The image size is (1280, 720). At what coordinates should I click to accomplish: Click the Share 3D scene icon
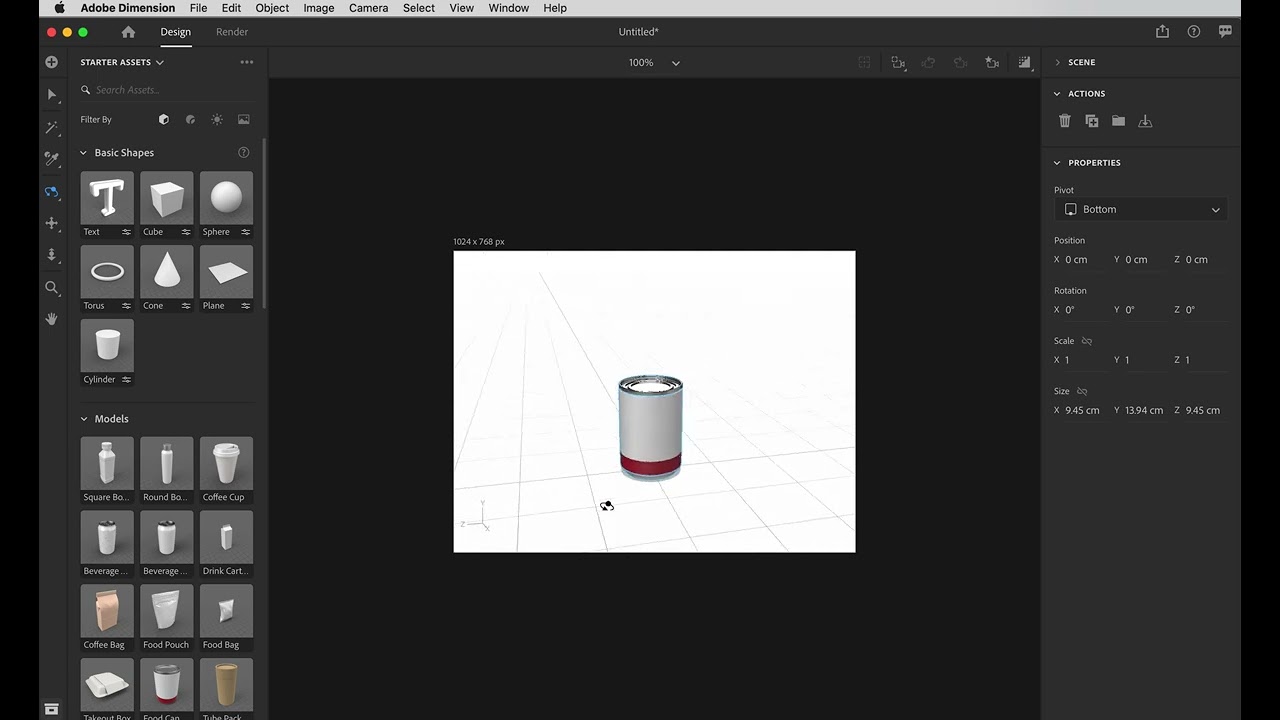tap(1162, 32)
